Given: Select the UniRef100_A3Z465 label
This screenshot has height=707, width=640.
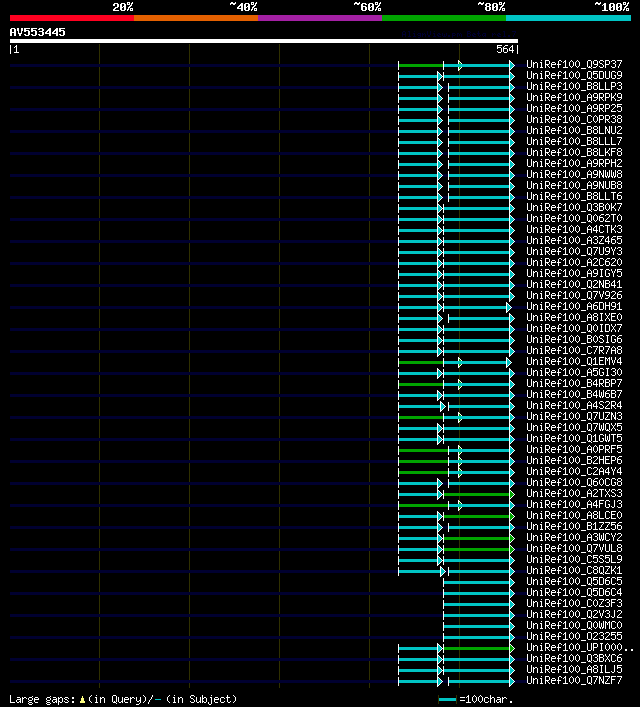Looking at the screenshot, I should (574, 240).
